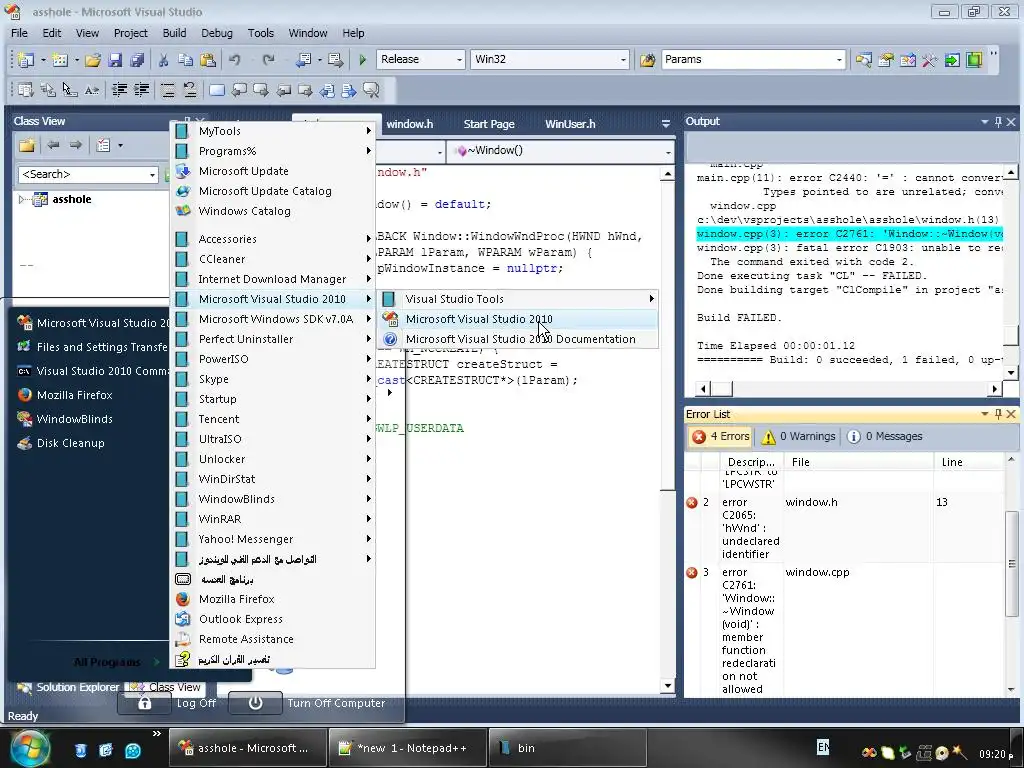This screenshot has height=768, width=1024.
Task: Open Solution Explorer from the toolbar icon
Action: [x=864, y=59]
